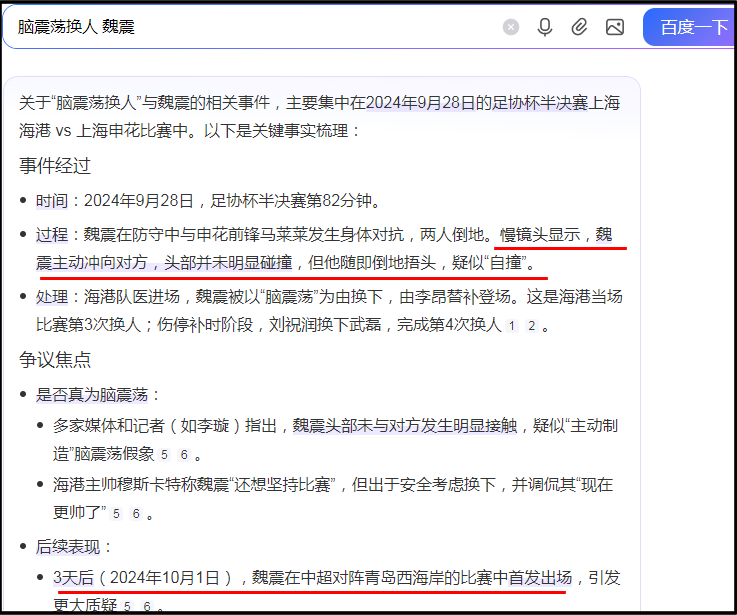Click the 百度一下 search button
Viewport: 737px width, 615px height.
tap(690, 27)
